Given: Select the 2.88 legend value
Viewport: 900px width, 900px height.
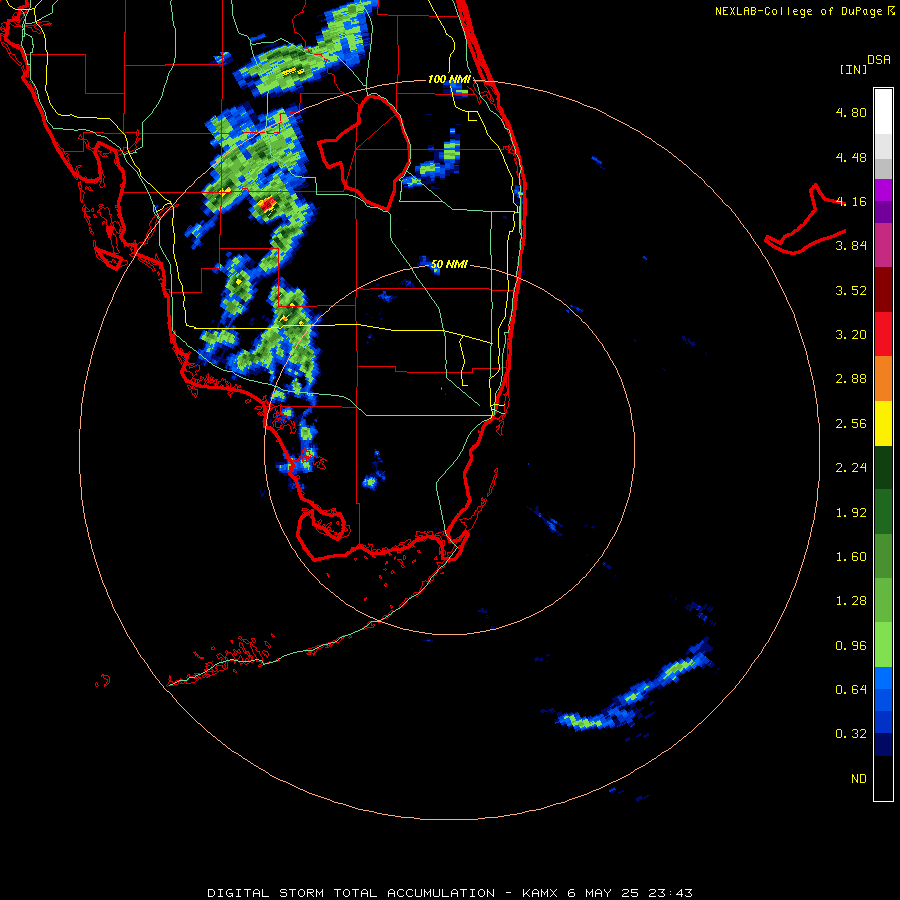Looking at the screenshot, I should pyautogui.click(x=851, y=379).
